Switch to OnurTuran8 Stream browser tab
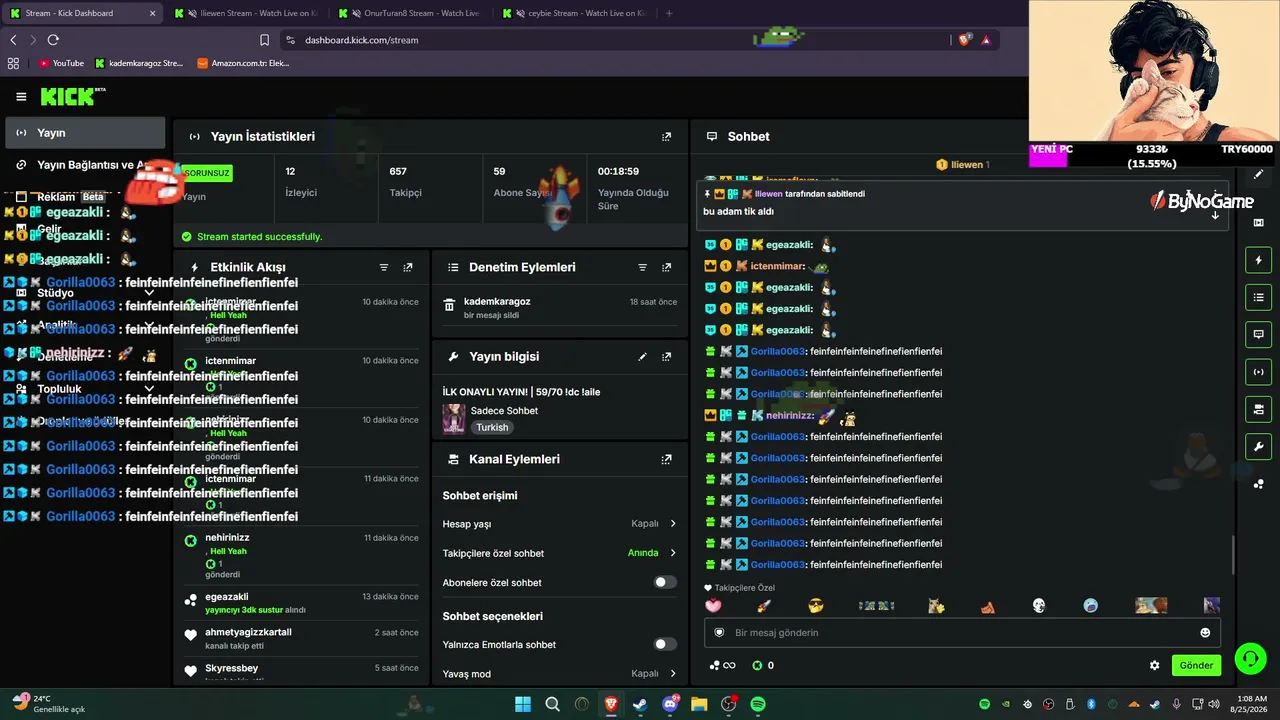Screen dimensions: 1280x720 point(412,13)
